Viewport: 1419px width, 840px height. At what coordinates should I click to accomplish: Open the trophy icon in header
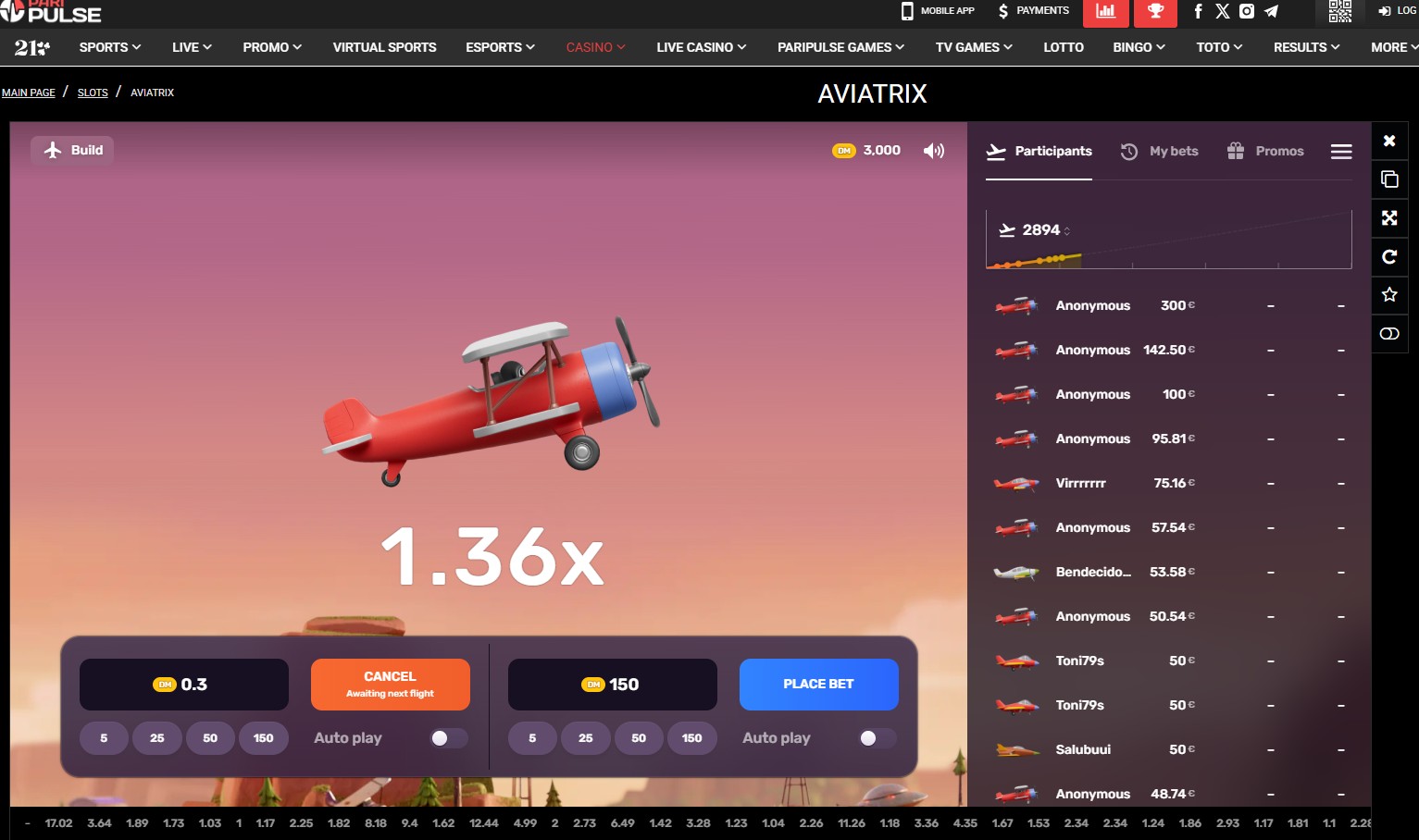pyautogui.click(x=1154, y=12)
